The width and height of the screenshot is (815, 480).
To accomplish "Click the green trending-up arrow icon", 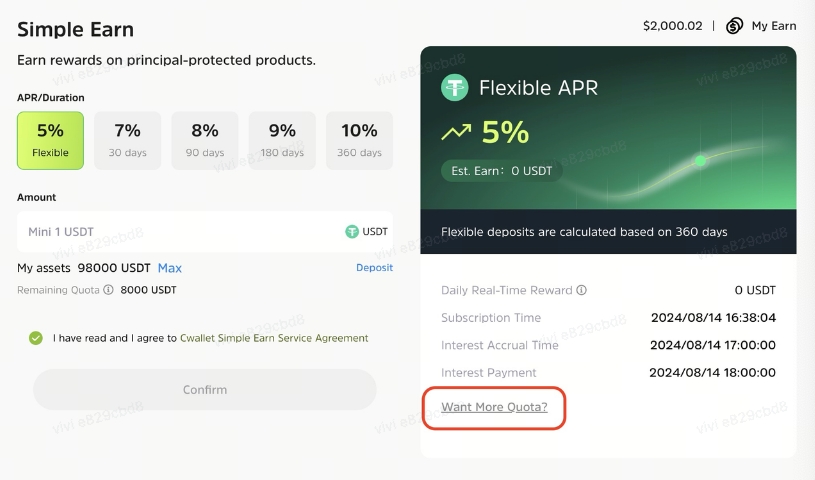I will pyautogui.click(x=456, y=132).
